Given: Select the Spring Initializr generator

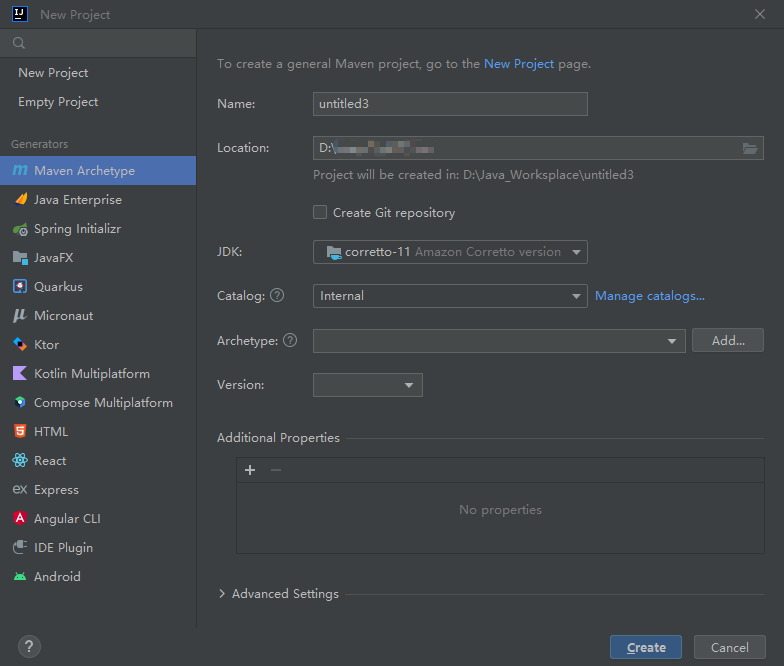Looking at the screenshot, I should click(x=77, y=229).
